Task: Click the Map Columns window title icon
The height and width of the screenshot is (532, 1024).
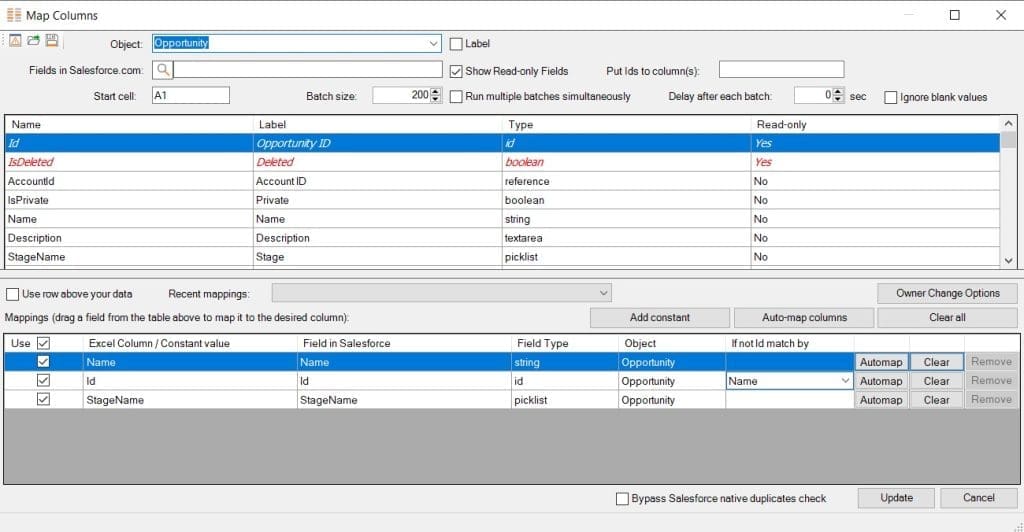Action: point(15,15)
